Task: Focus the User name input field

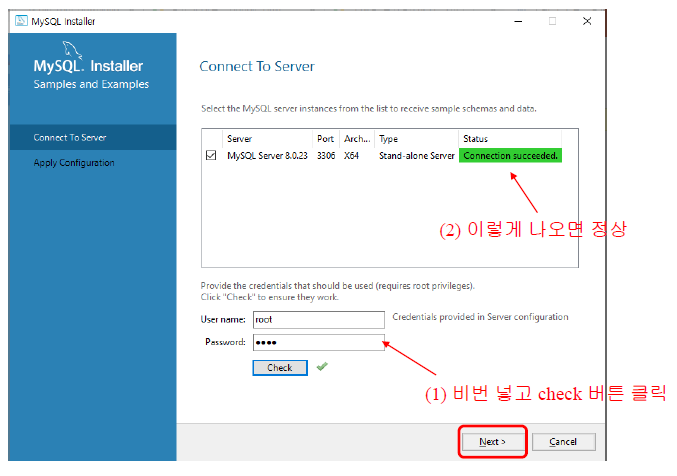Action: 319,320
